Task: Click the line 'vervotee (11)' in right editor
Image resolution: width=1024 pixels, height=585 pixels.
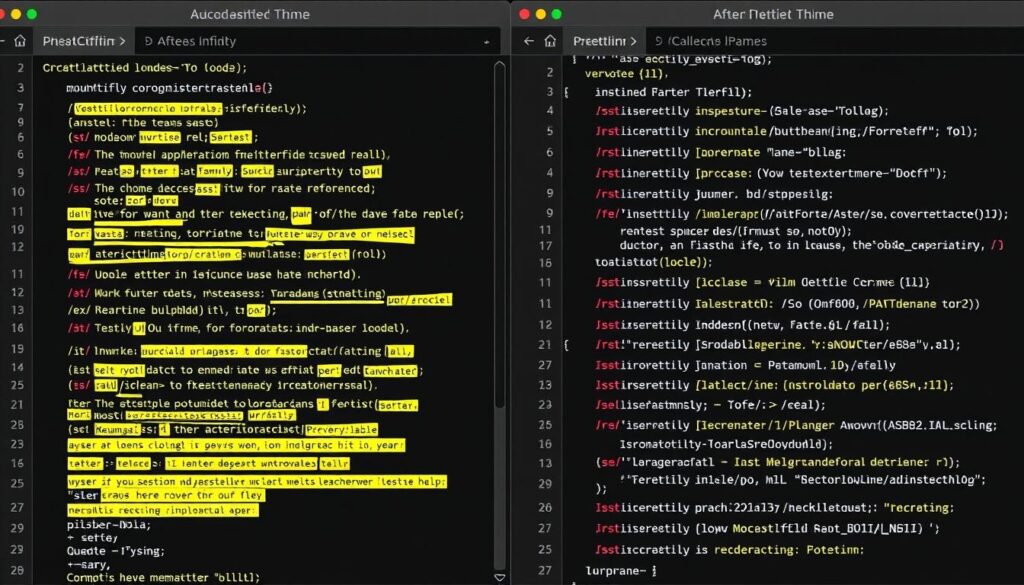Action: [626, 74]
